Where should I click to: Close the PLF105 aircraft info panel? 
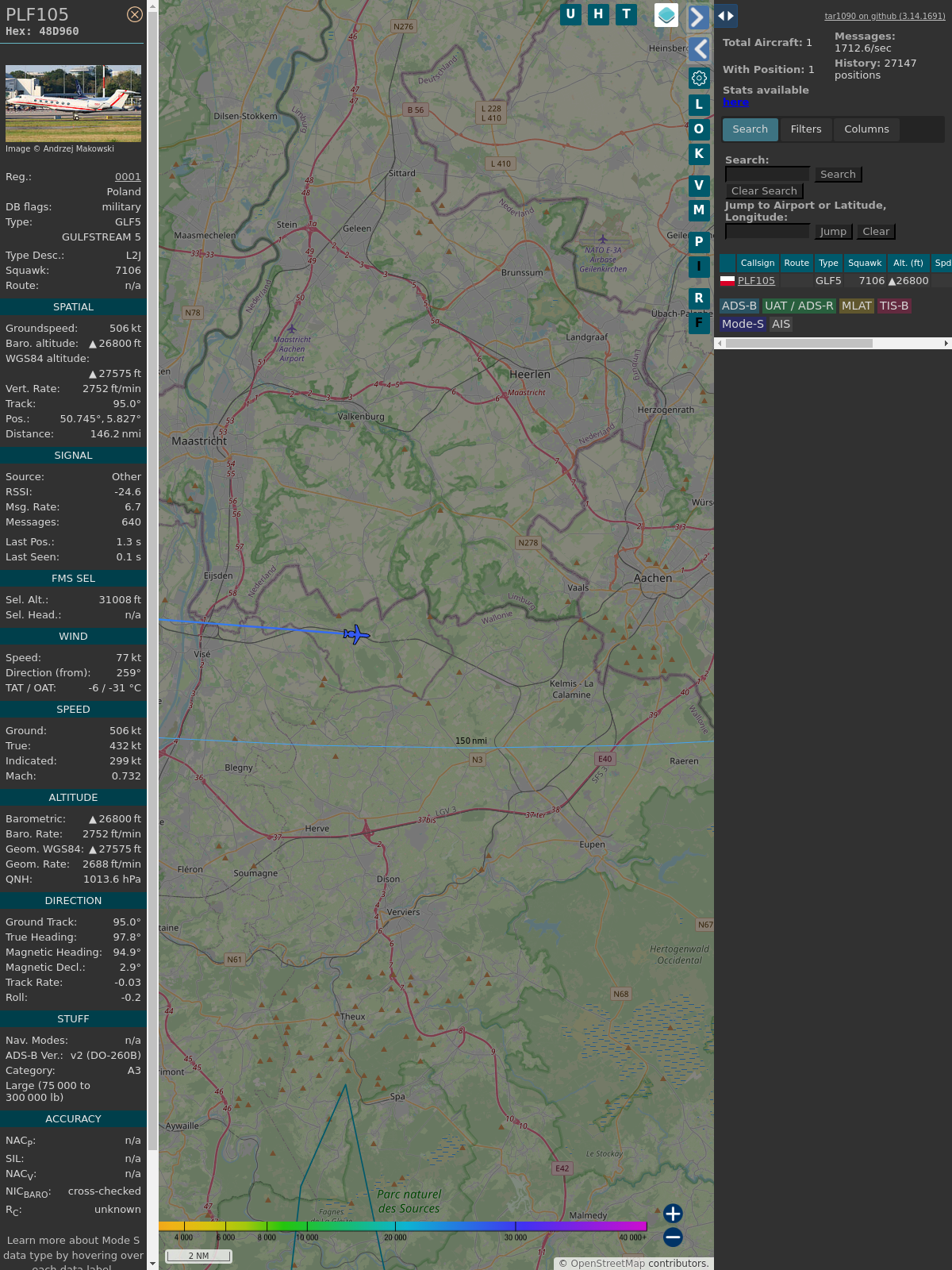[135, 14]
